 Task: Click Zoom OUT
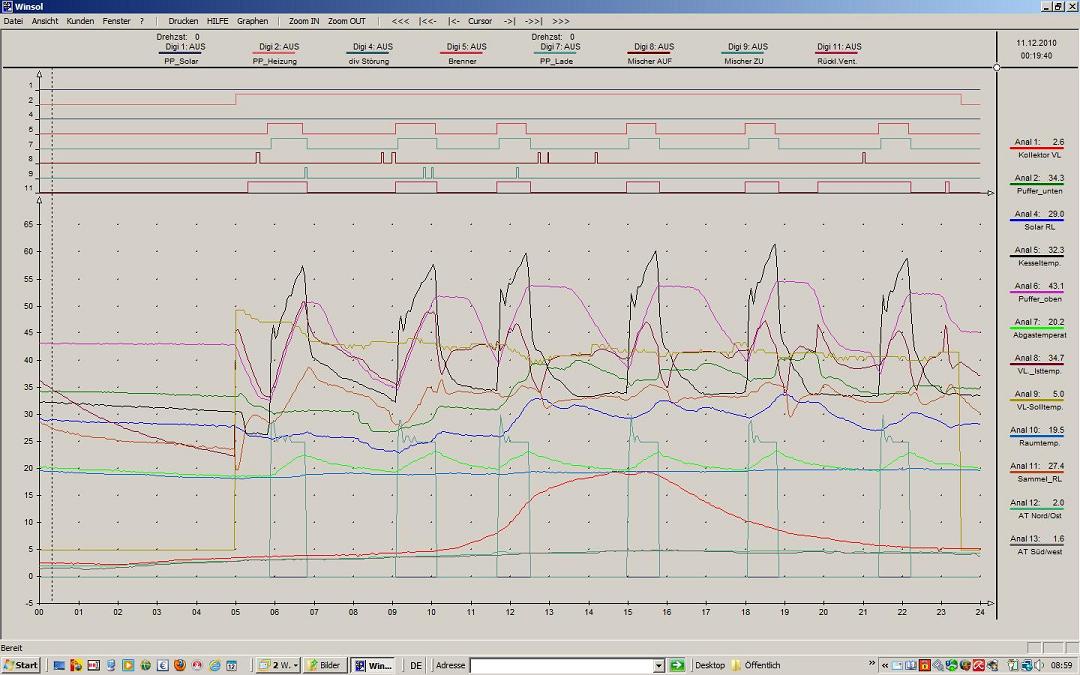(346, 21)
